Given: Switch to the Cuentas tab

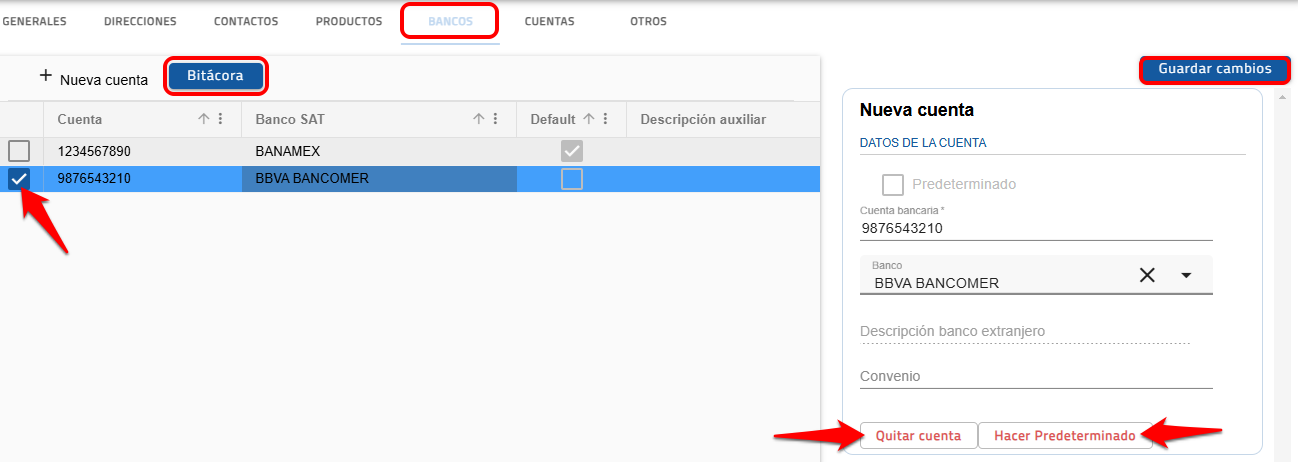Looking at the screenshot, I should [x=549, y=21].
